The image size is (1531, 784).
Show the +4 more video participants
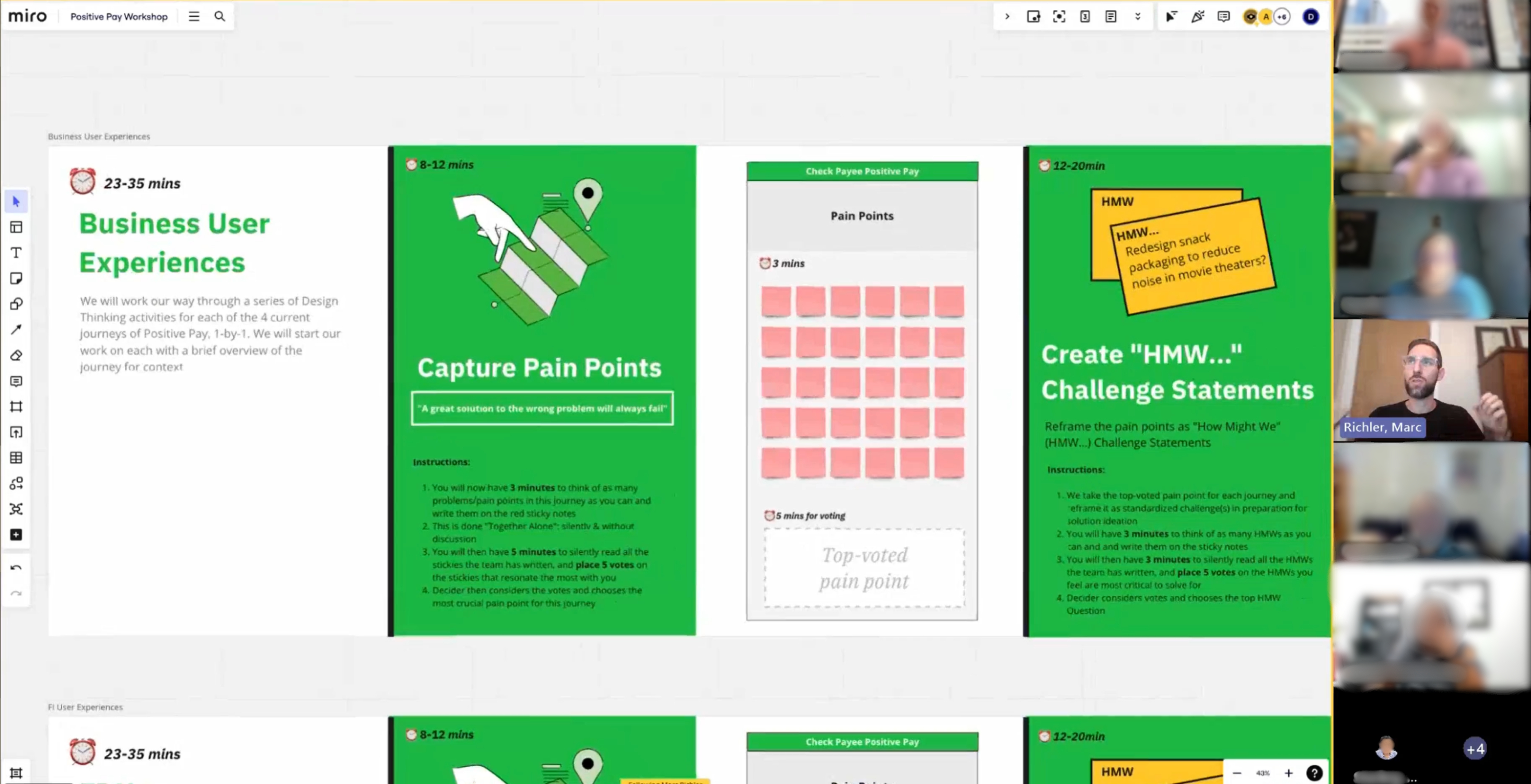coord(1475,749)
